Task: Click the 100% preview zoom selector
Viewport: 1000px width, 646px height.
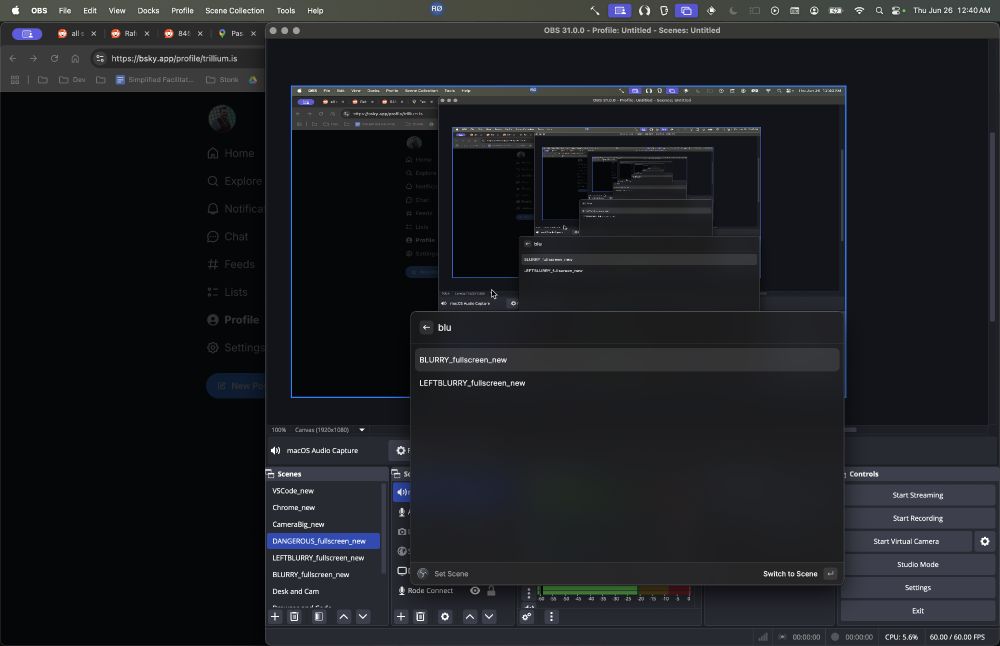Action: (279, 430)
